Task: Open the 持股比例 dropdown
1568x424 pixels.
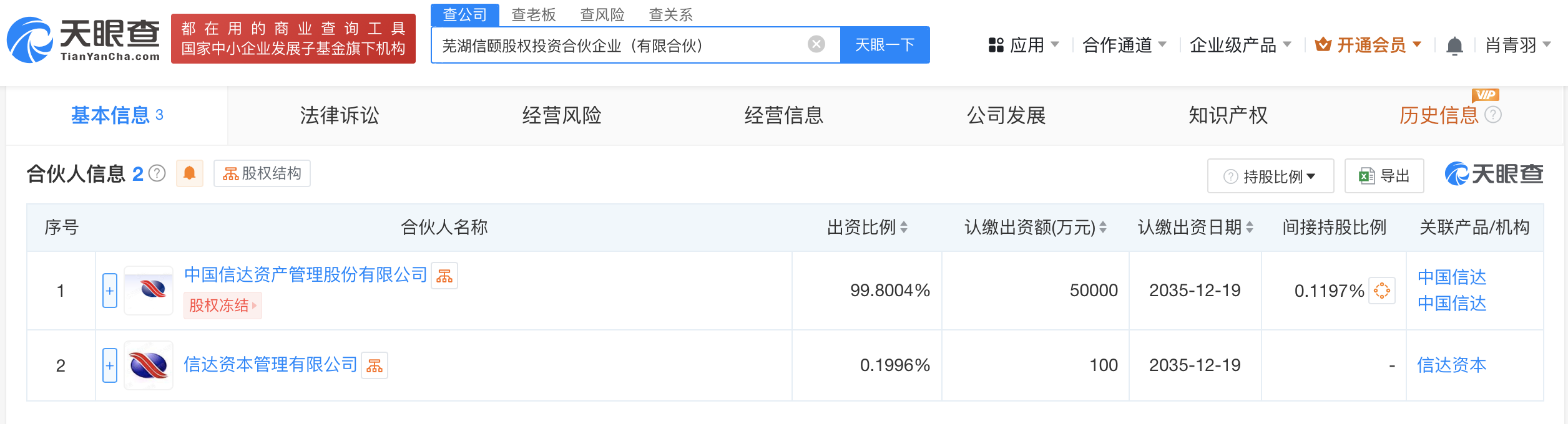Action: pyautogui.click(x=1270, y=176)
